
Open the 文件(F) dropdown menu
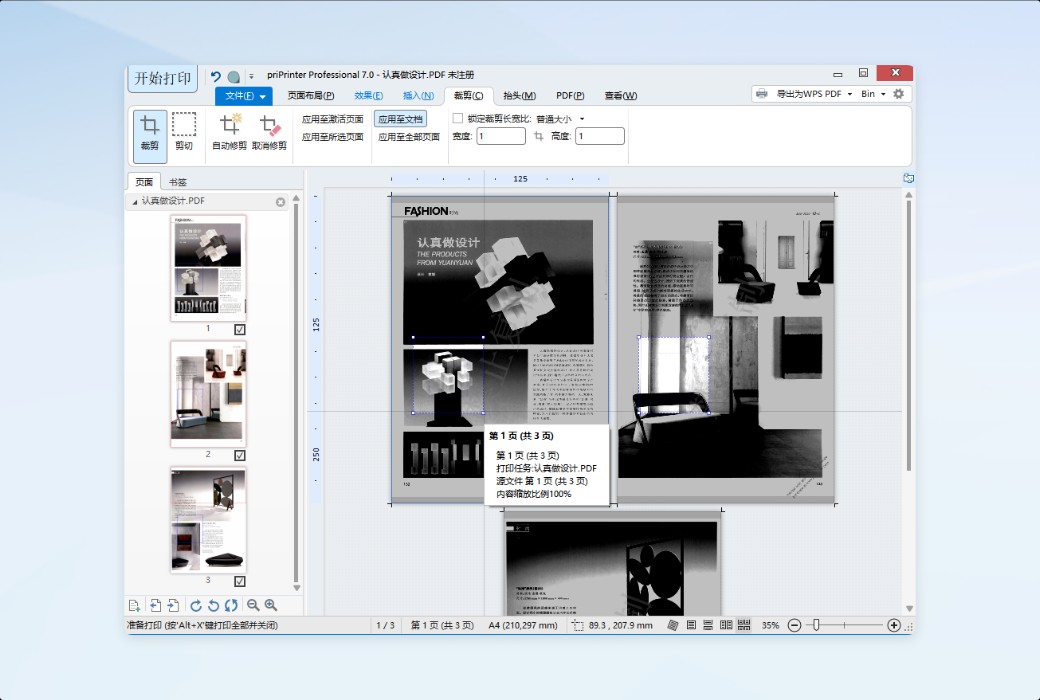coord(243,96)
